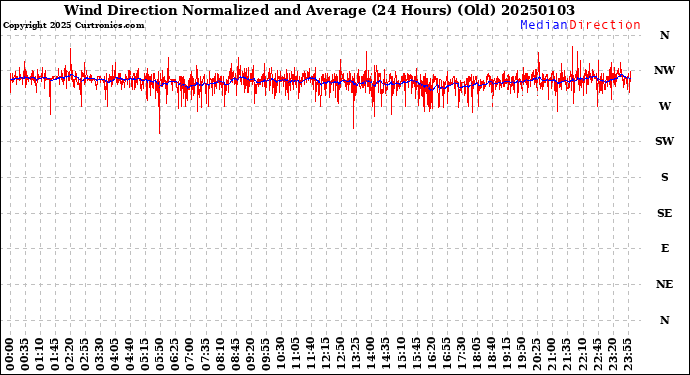Click the 04:40 time label
The width and height of the screenshot is (690, 375).
click(x=130, y=354)
